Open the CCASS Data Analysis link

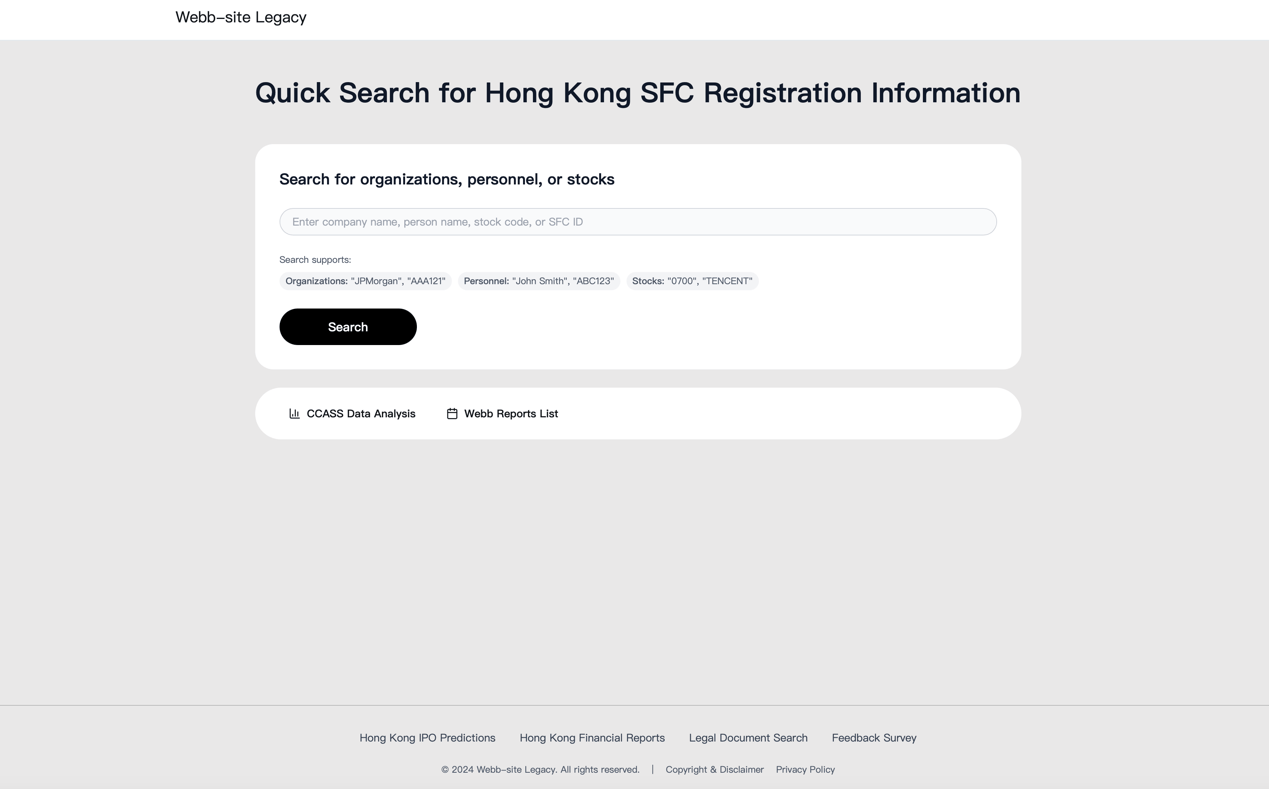point(360,413)
